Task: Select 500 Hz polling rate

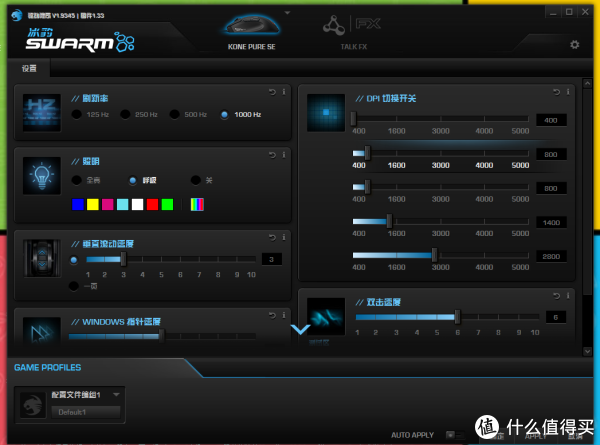Action: point(174,114)
